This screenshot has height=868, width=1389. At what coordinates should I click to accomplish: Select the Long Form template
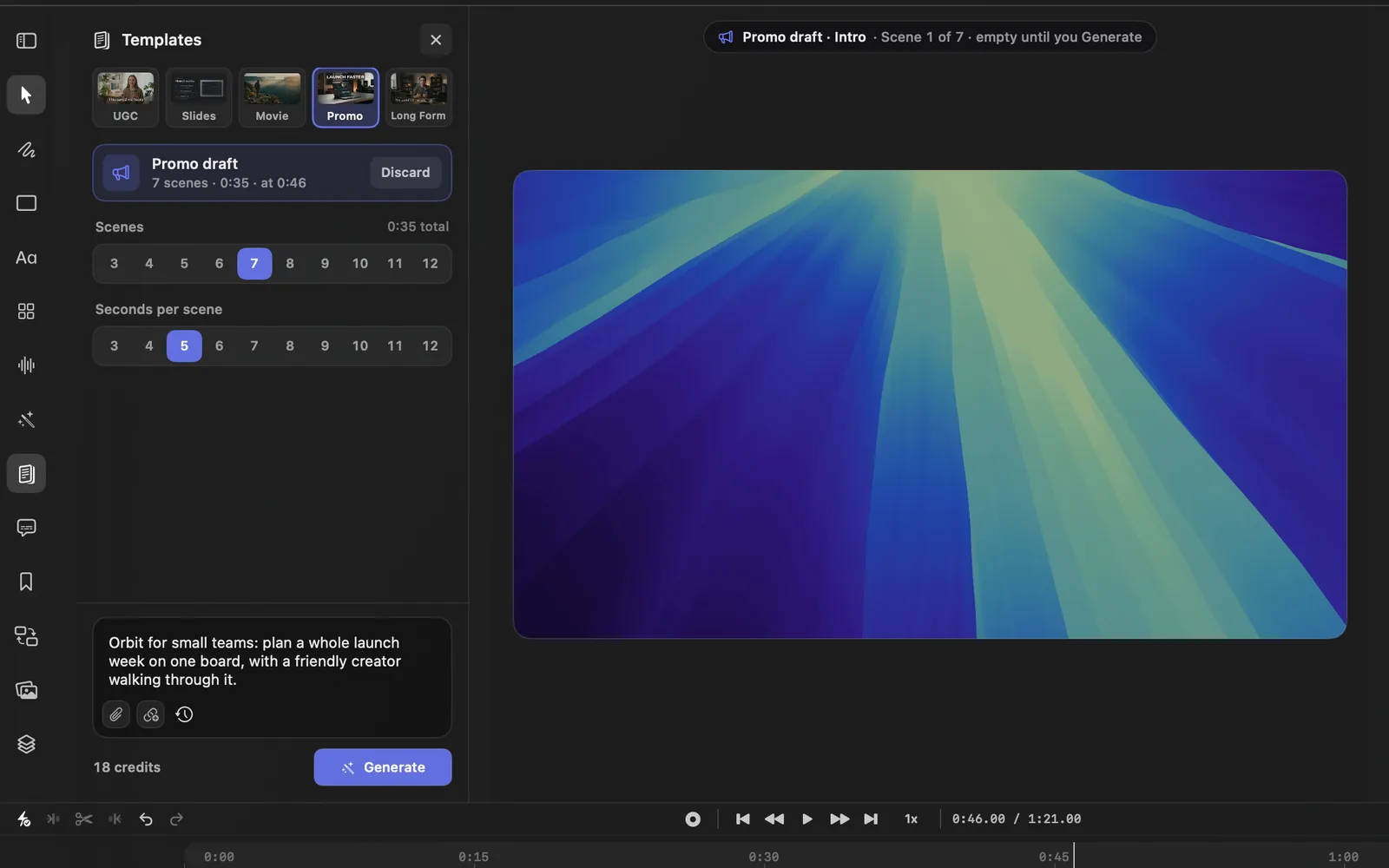pyautogui.click(x=418, y=98)
